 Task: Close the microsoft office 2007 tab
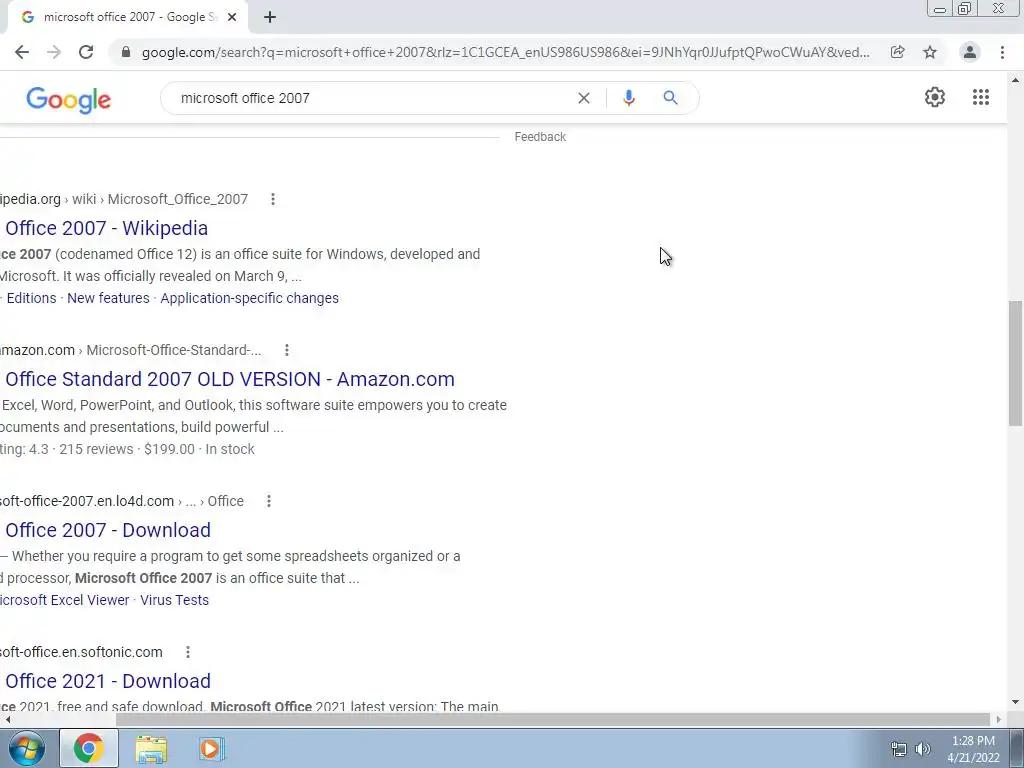232,17
